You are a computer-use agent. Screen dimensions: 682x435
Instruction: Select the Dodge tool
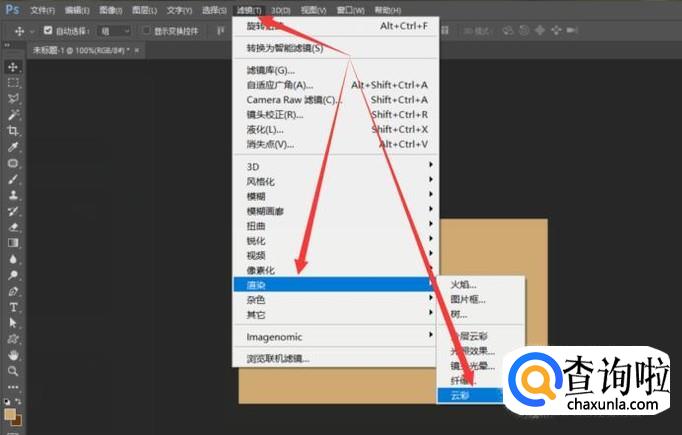click(x=13, y=275)
